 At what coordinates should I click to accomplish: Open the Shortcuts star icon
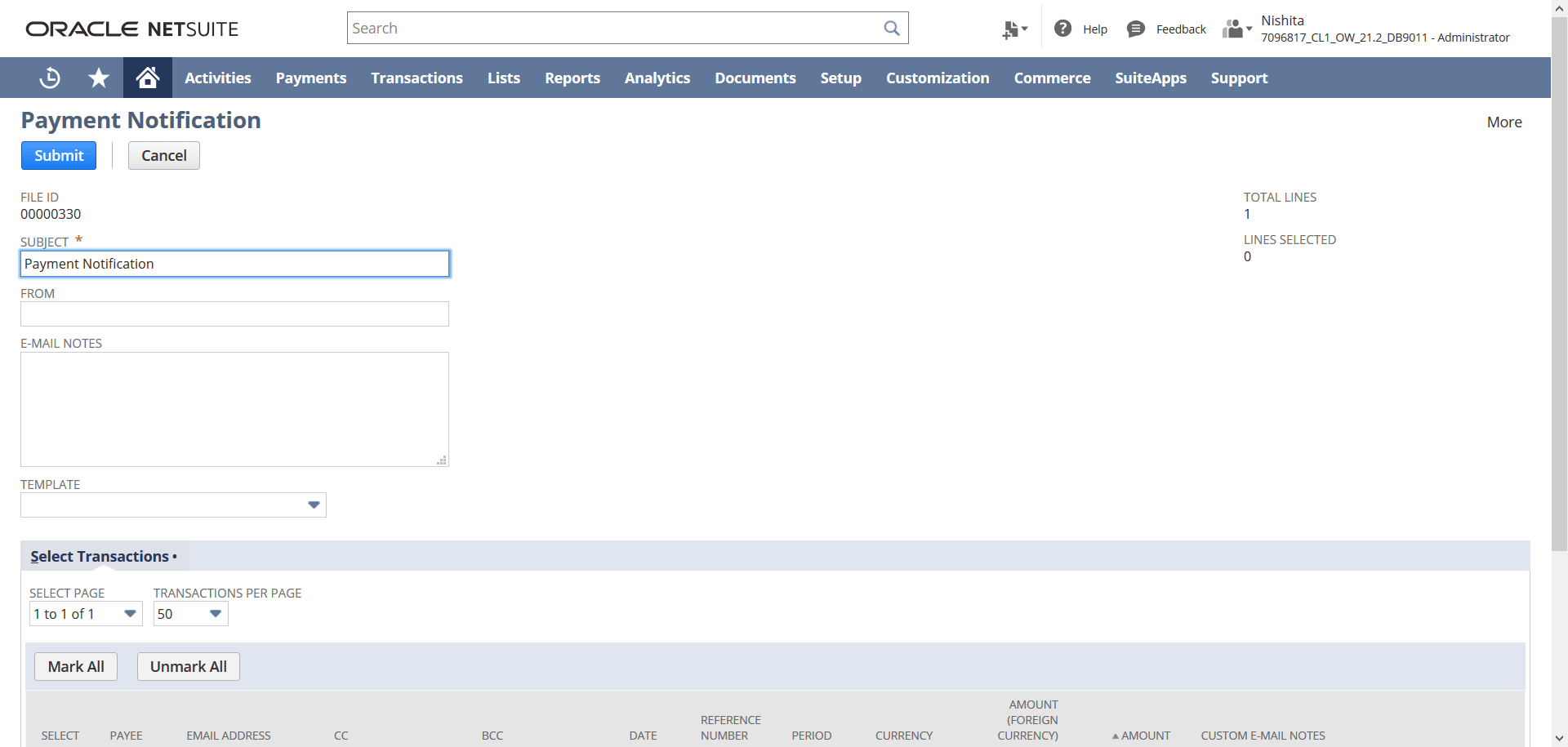tap(99, 78)
